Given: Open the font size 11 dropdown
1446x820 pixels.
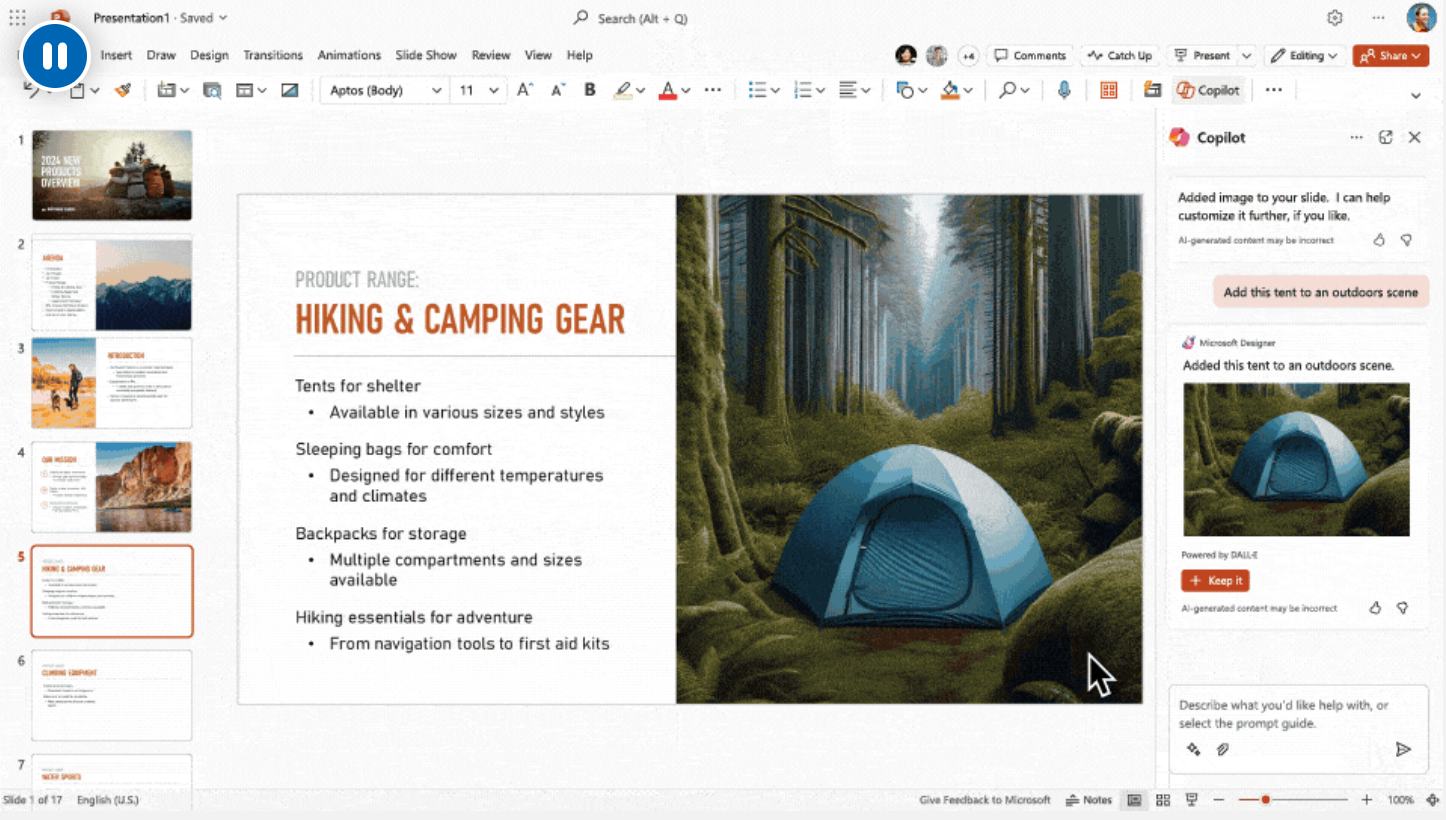Looking at the screenshot, I should 494,90.
